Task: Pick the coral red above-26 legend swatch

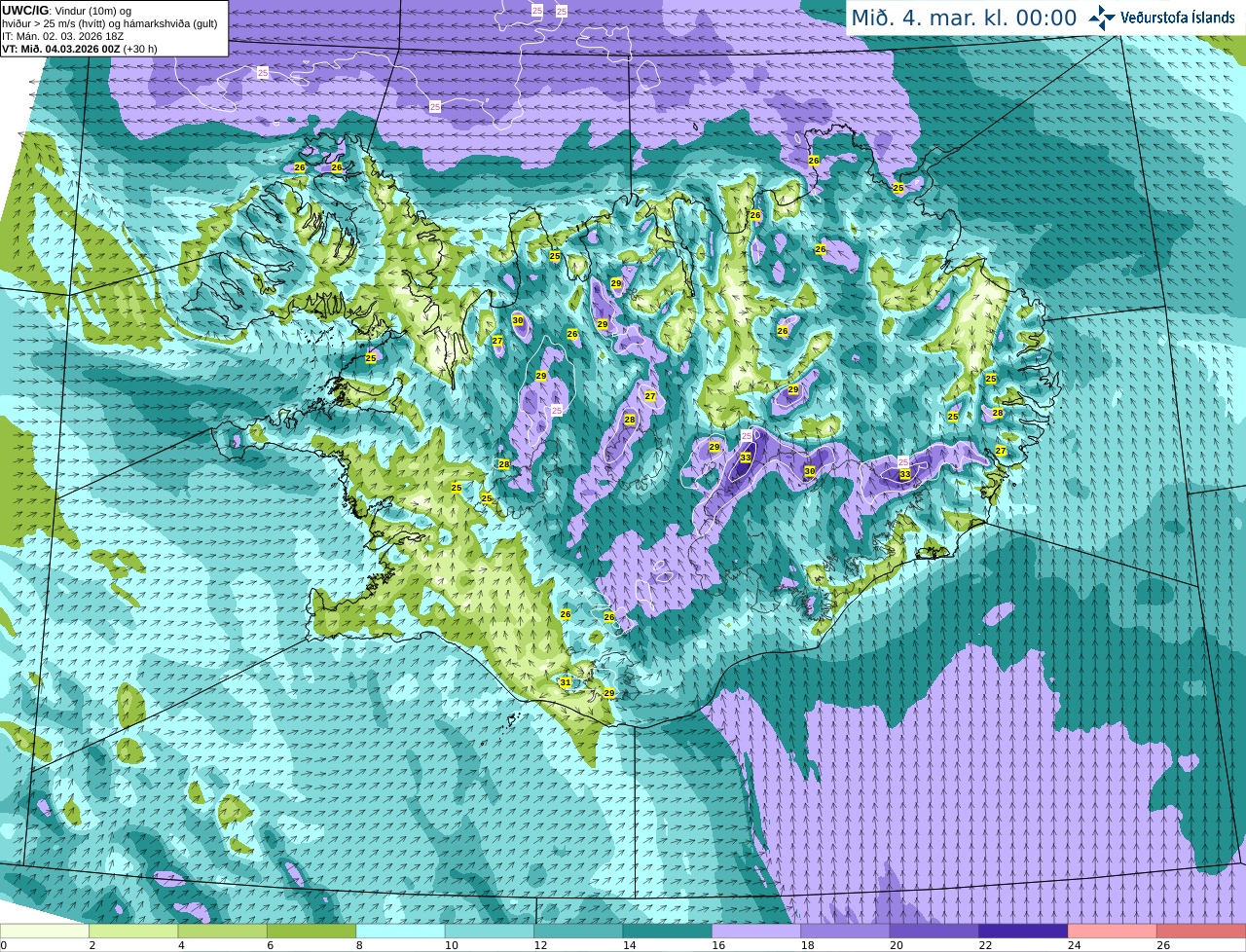Action: (x=1201, y=932)
